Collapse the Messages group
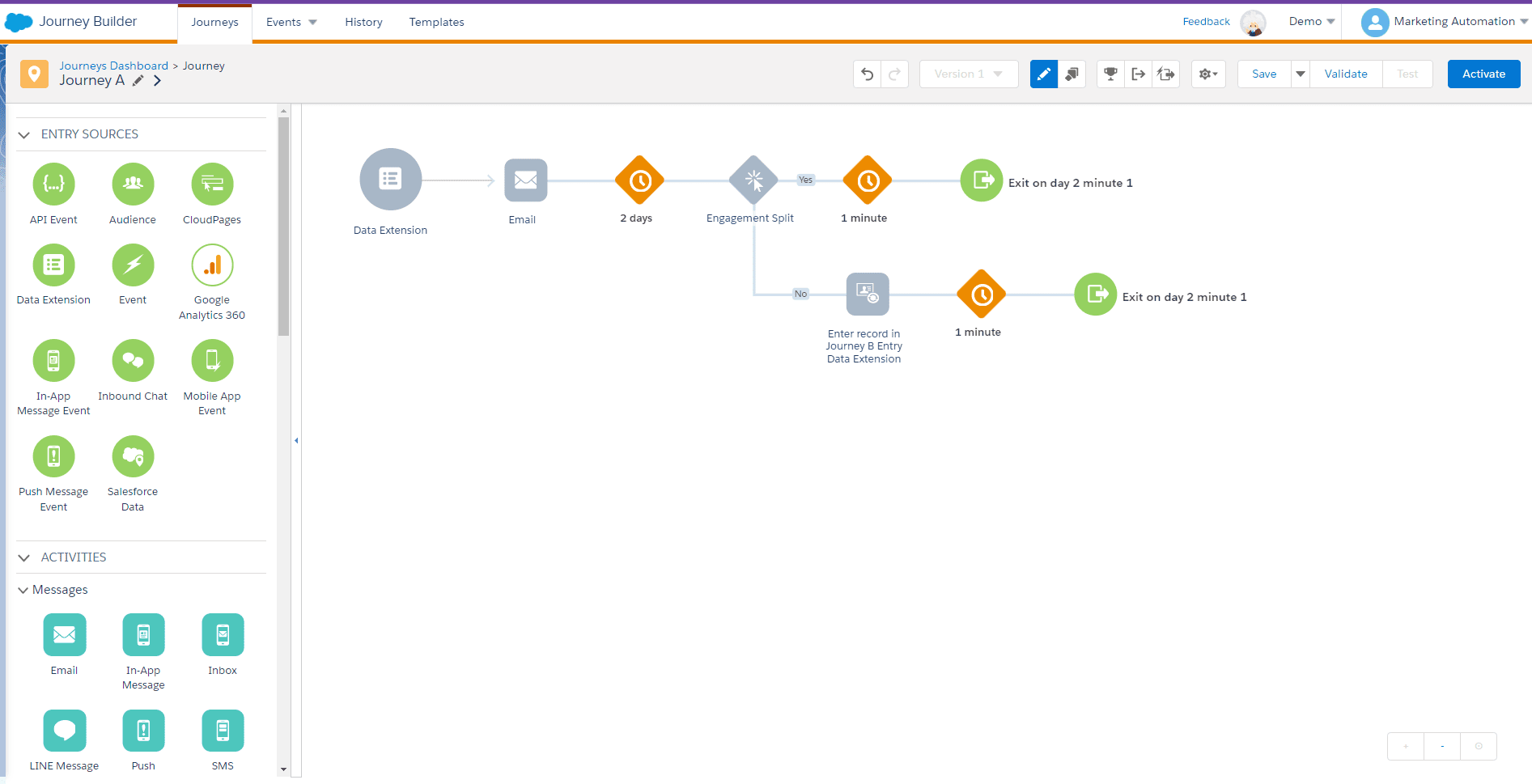This screenshot has height=784, width=1532. point(23,591)
